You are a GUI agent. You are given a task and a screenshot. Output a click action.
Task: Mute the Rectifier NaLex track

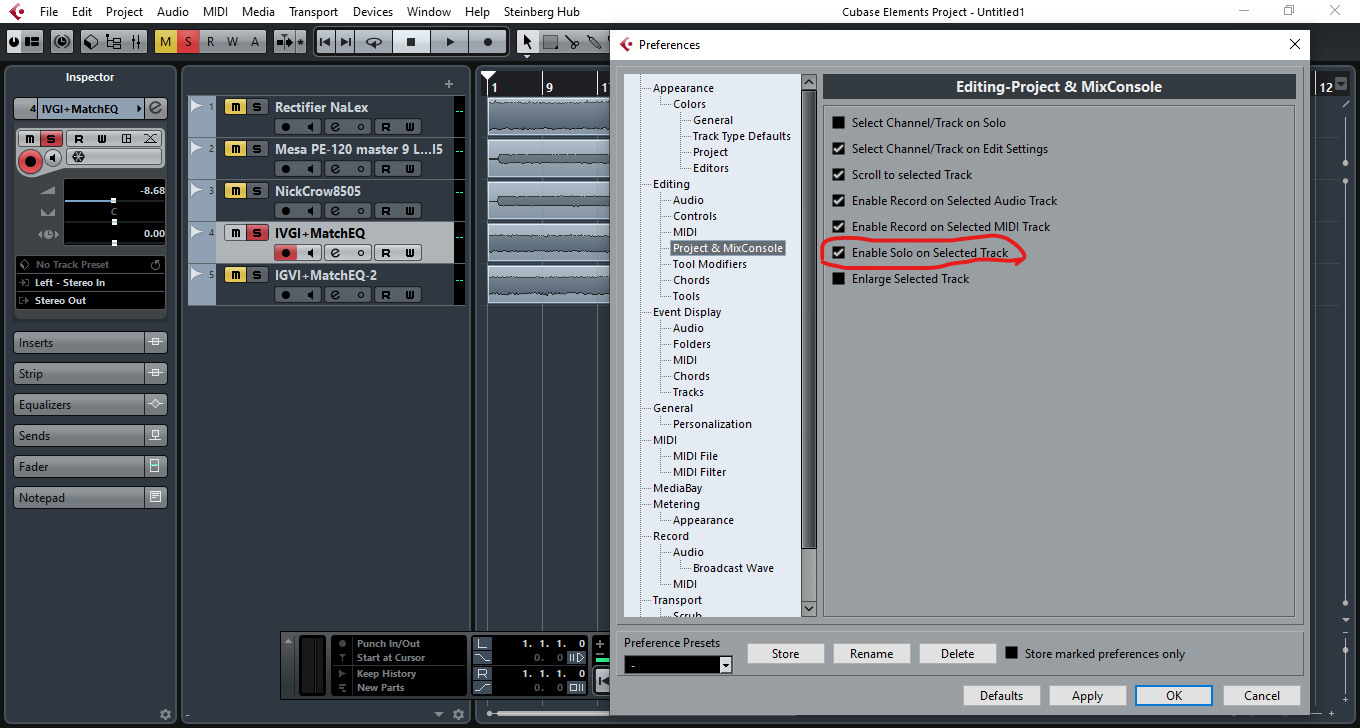(235, 107)
